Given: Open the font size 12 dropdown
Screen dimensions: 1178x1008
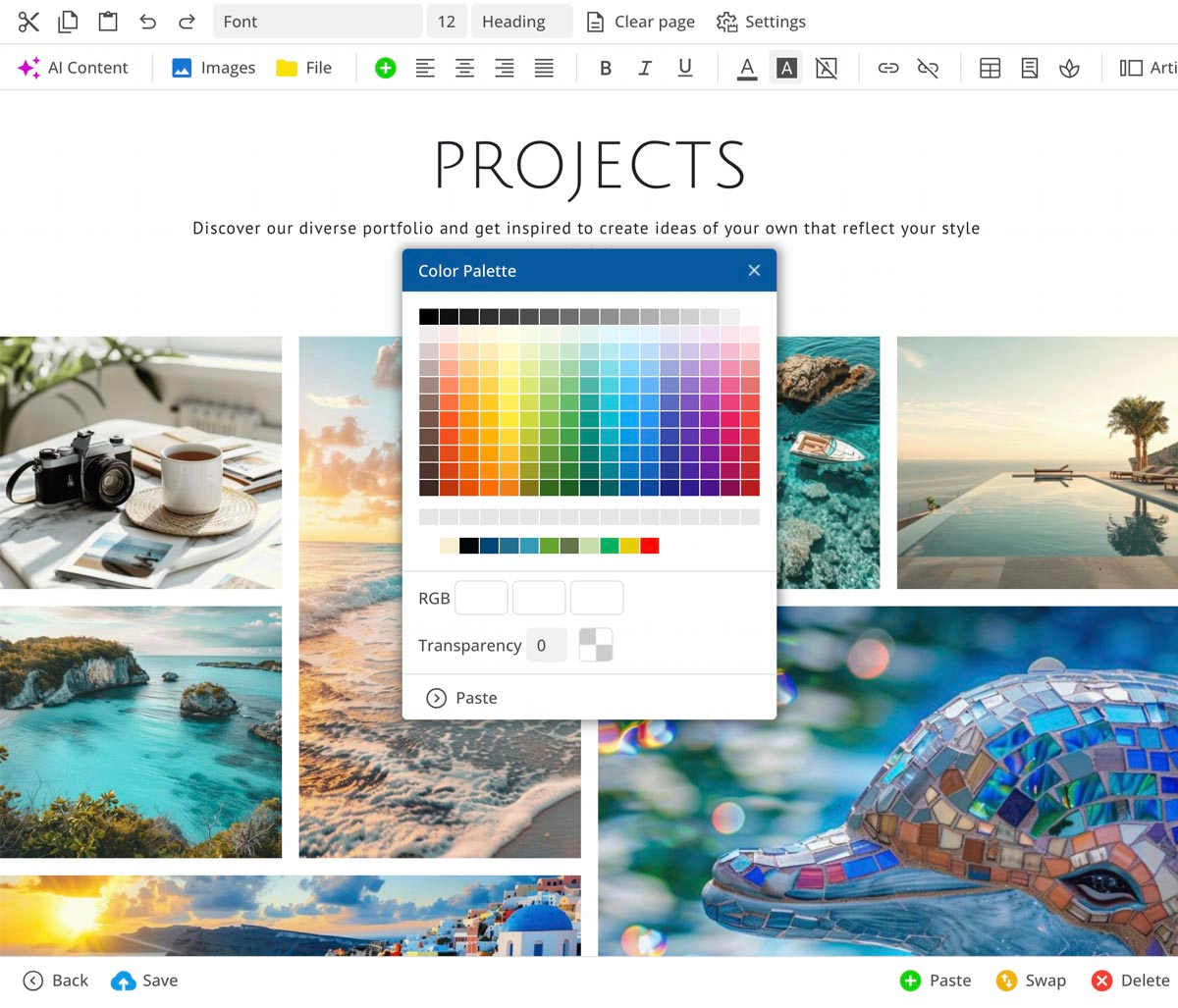Looking at the screenshot, I should (447, 22).
